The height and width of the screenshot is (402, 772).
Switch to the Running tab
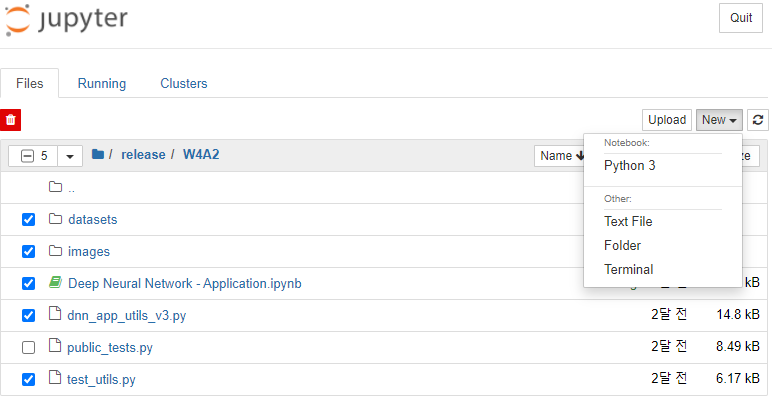coord(102,83)
